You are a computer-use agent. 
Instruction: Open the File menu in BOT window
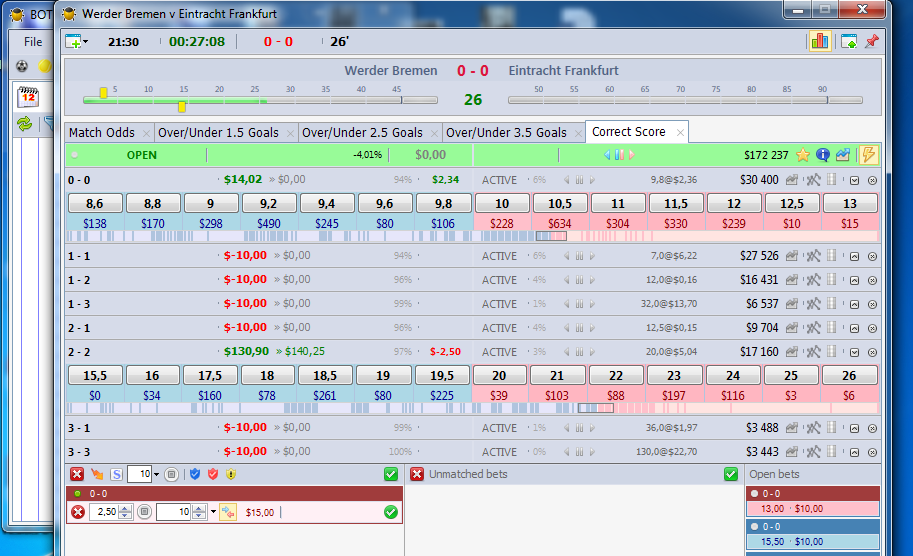tap(33, 41)
